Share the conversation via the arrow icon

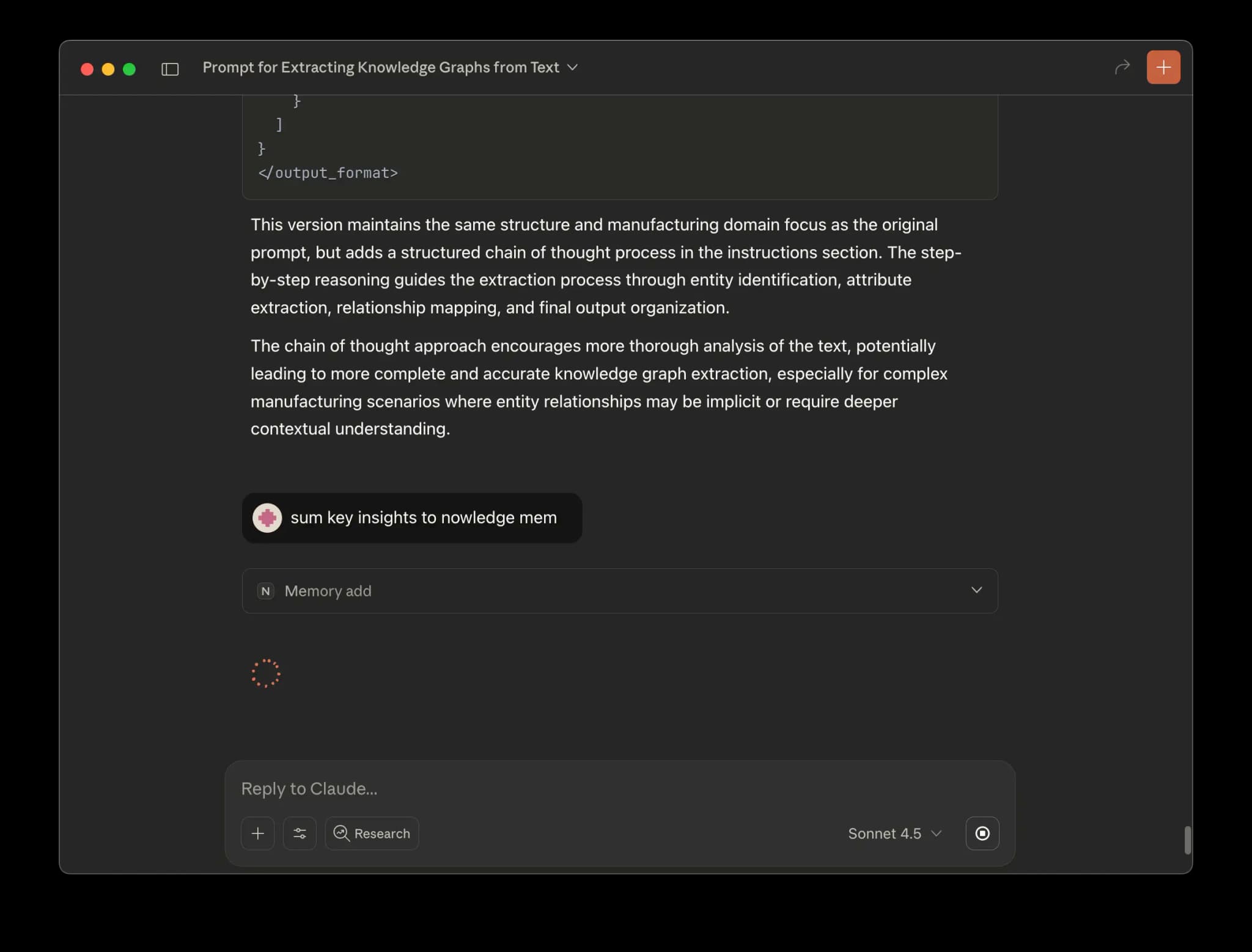point(1122,67)
